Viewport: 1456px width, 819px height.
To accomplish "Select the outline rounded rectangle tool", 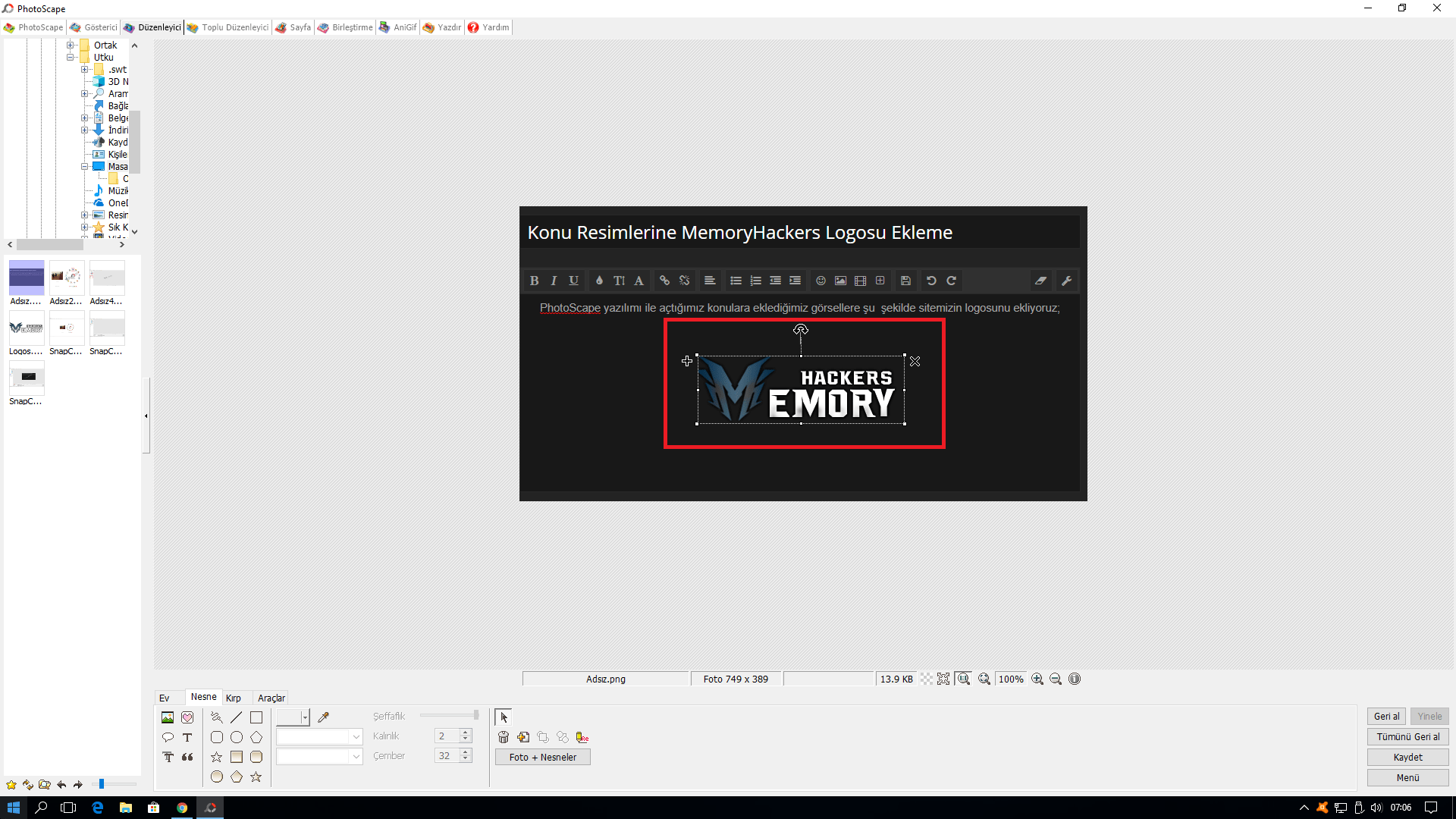I will click(217, 737).
